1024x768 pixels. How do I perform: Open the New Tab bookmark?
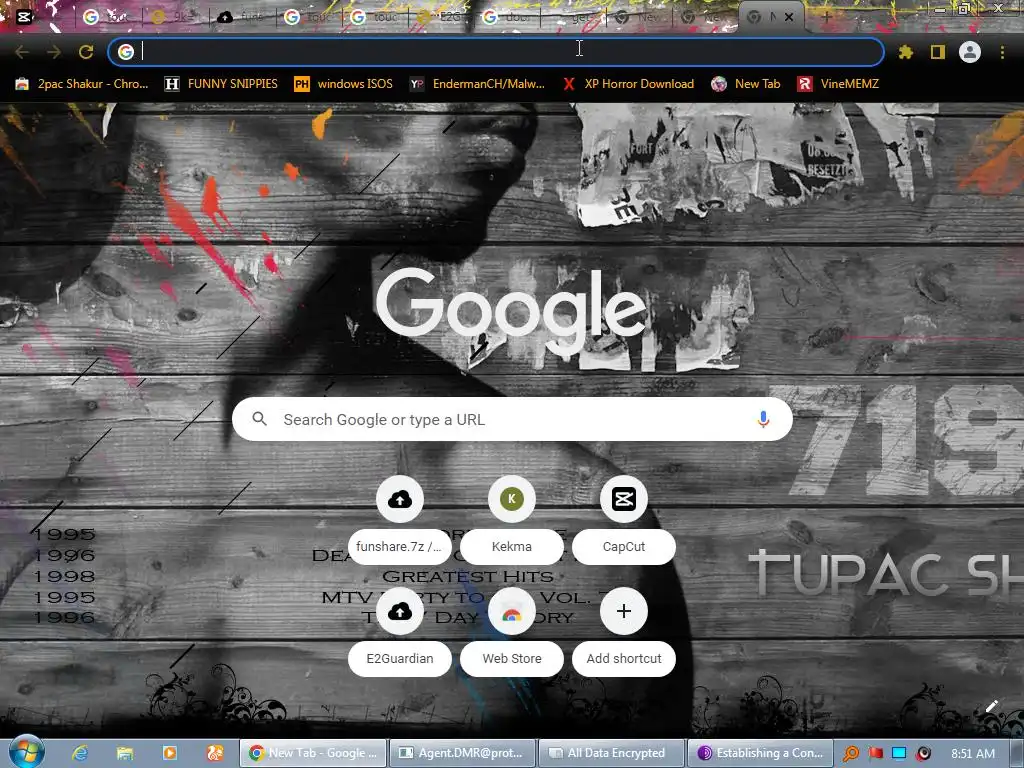tap(746, 84)
